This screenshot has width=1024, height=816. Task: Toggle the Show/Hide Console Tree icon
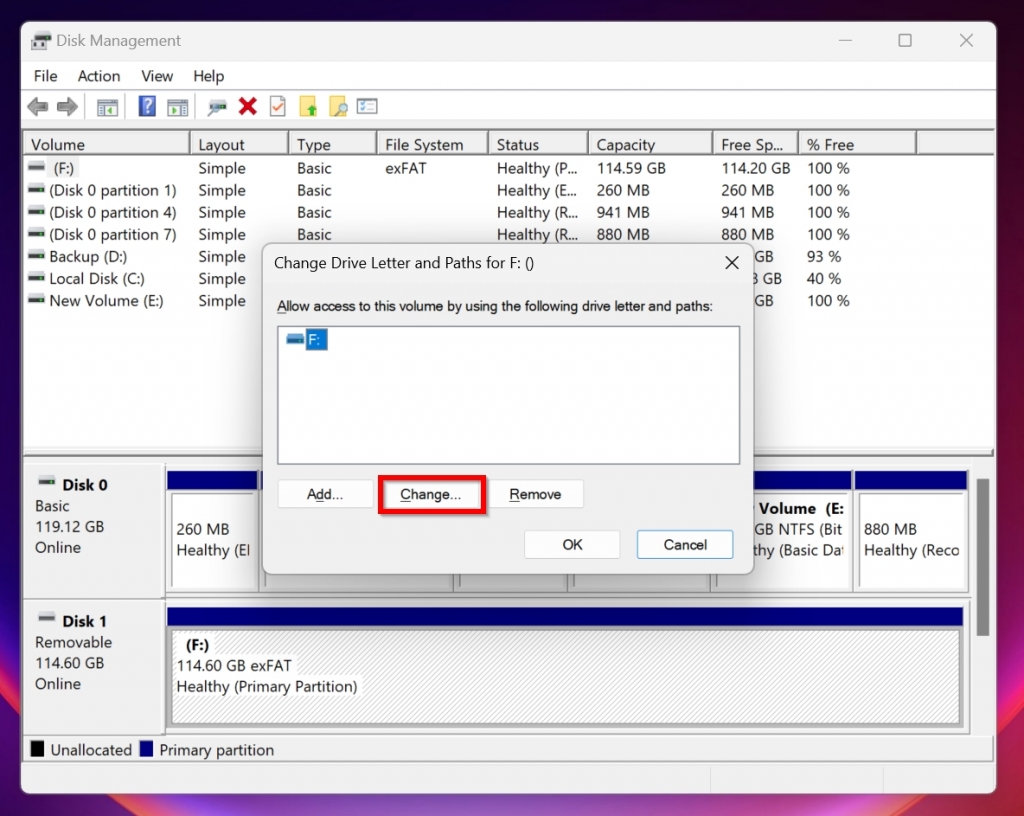[x=107, y=106]
